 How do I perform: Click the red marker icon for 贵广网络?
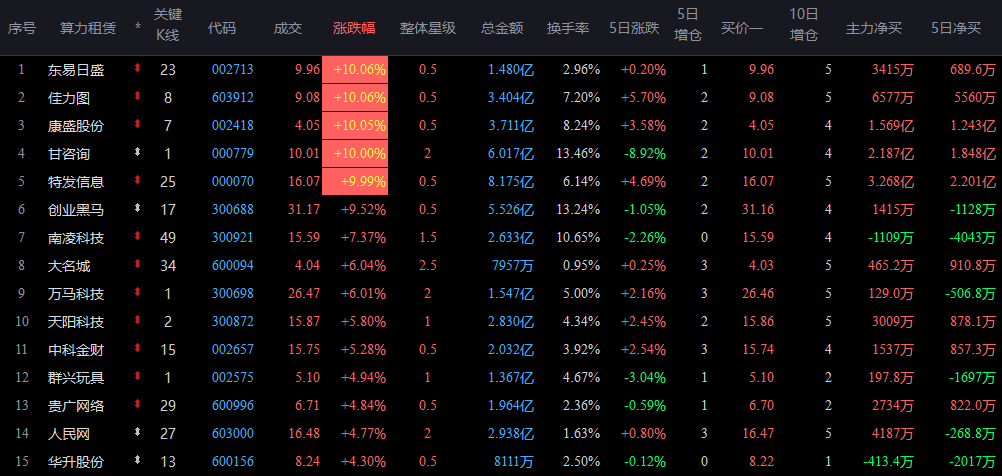137,404
